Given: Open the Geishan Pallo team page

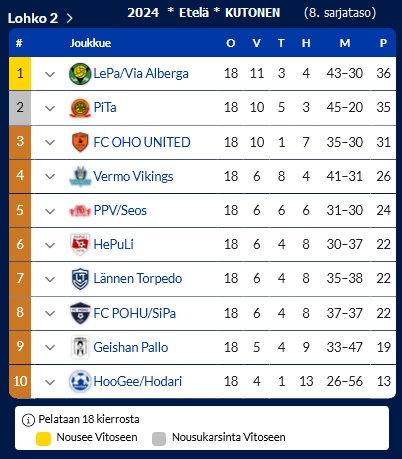Looking at the screenshot, I should (x=131, y=347).
